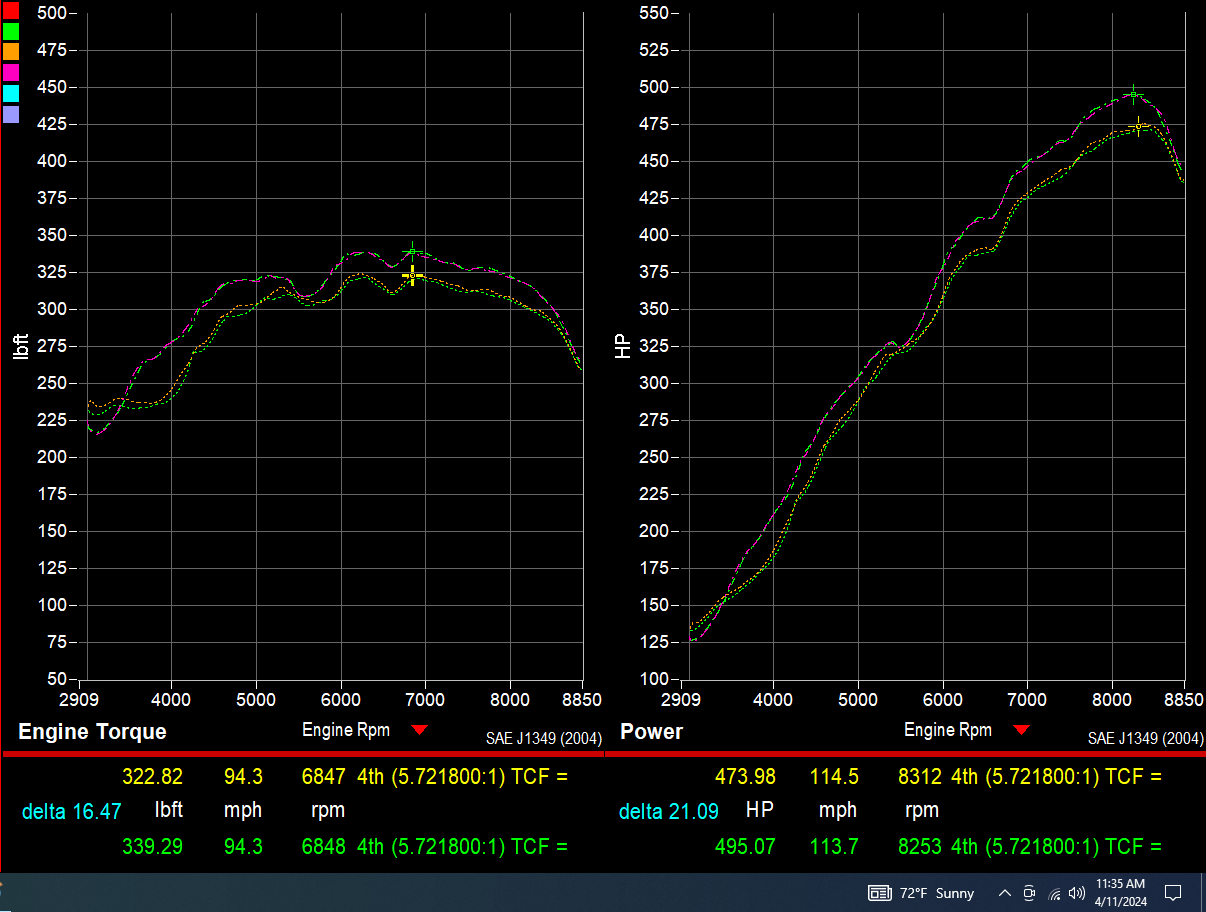The image size is (1206, 912).
Task: Click the yellow peak marker on power curve
Action: pos(1138,126)
